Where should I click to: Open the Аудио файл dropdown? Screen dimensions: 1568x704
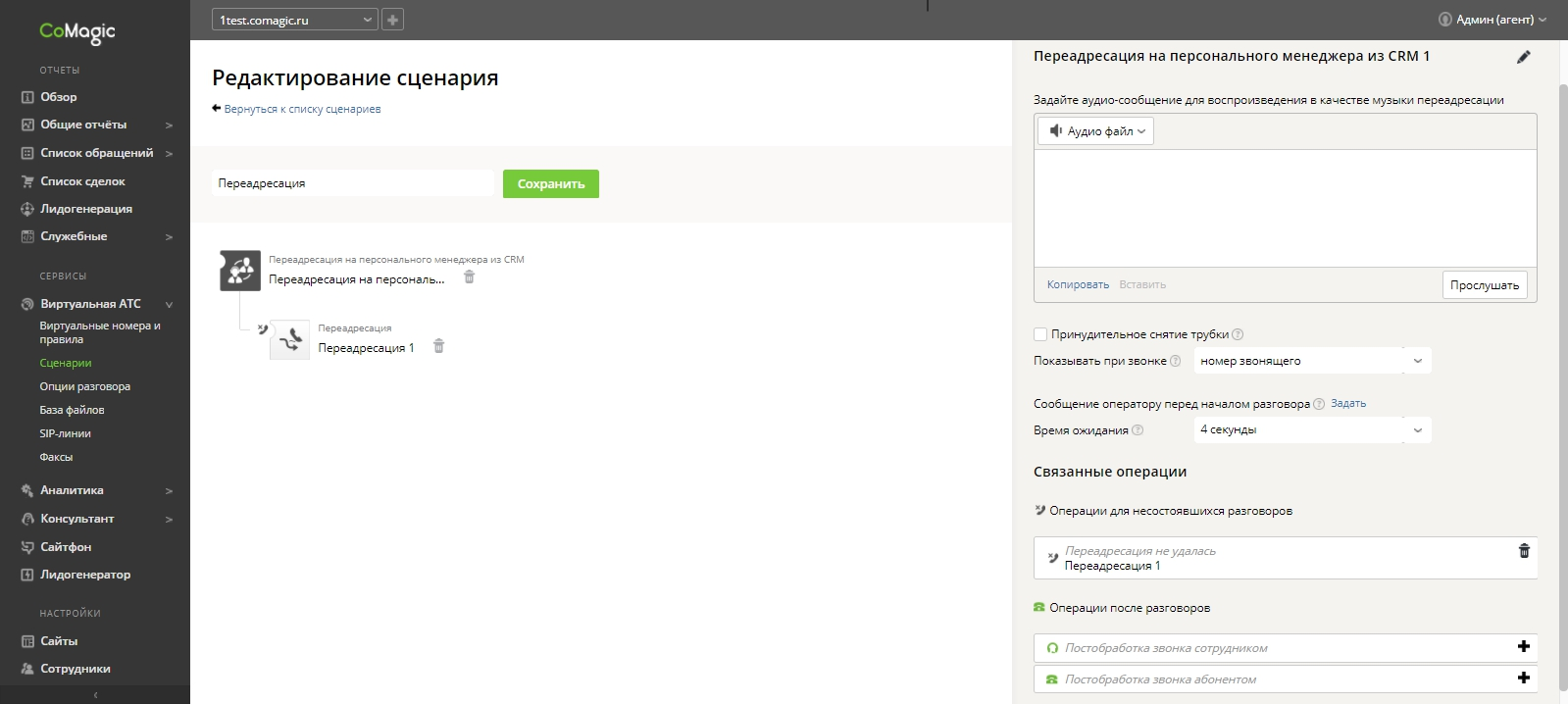click(1096, 130)
